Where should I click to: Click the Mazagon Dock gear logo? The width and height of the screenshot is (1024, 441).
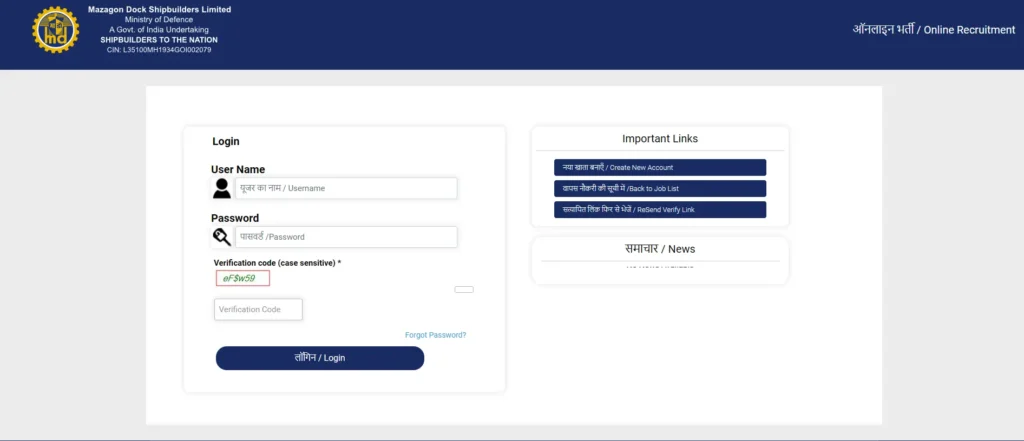tap(55, 30)
